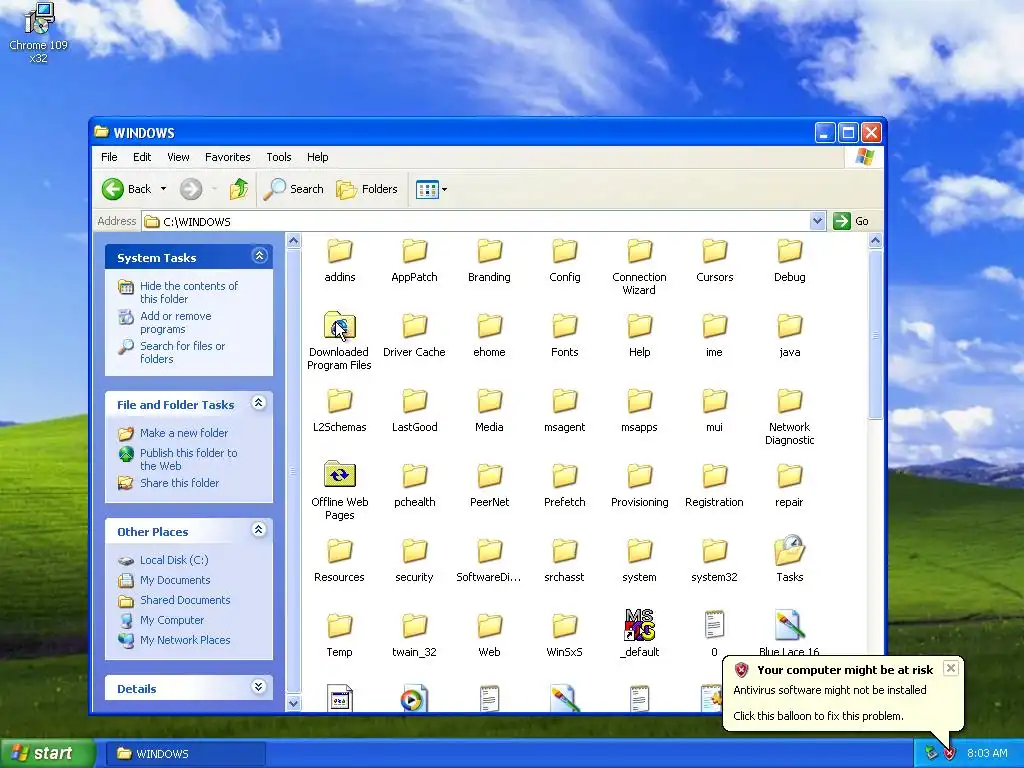Select the Network Diagnostic folder
Screen dimensions: 1024x768
[x=790, y=417]
